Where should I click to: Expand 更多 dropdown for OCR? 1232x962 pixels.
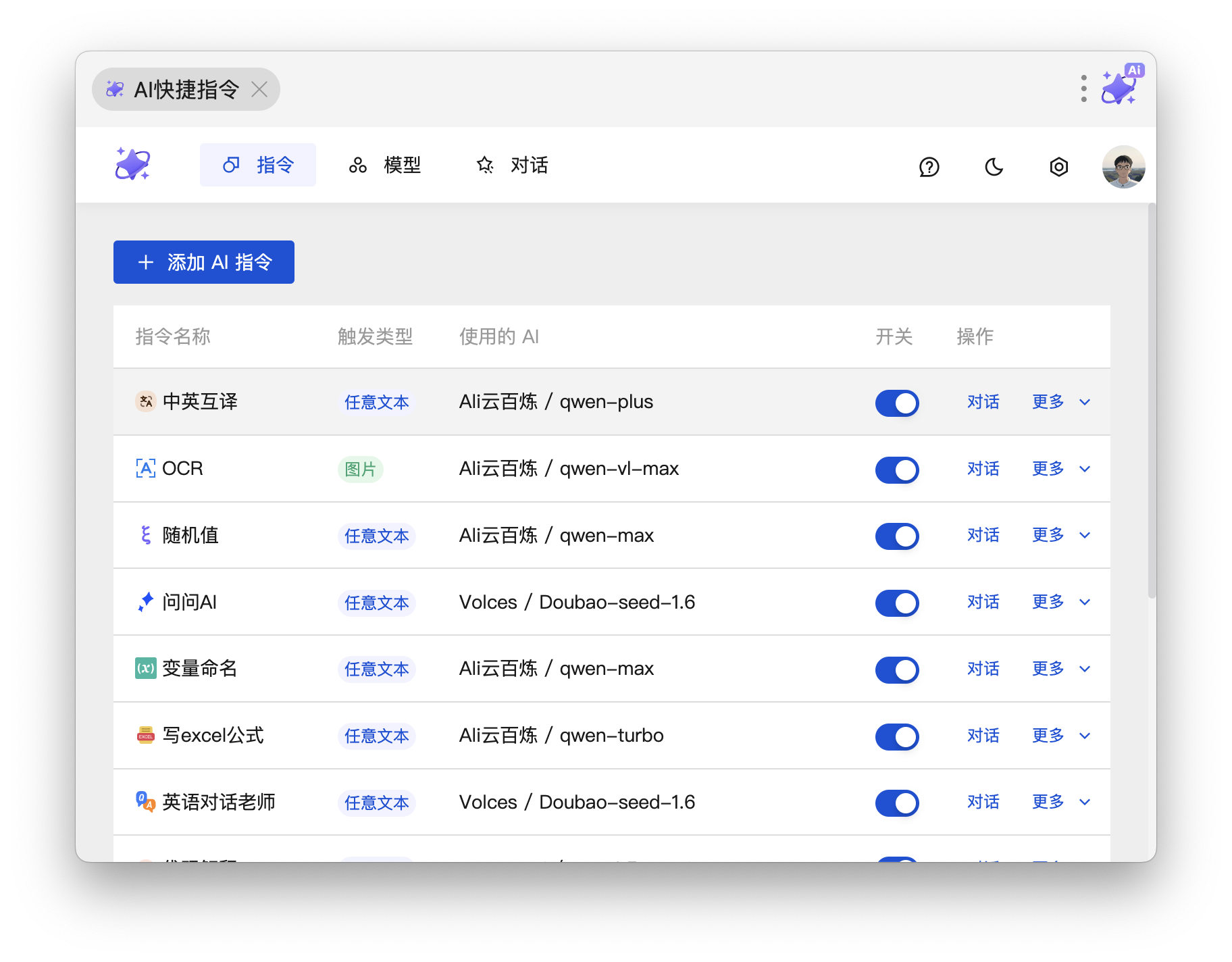1061,469
